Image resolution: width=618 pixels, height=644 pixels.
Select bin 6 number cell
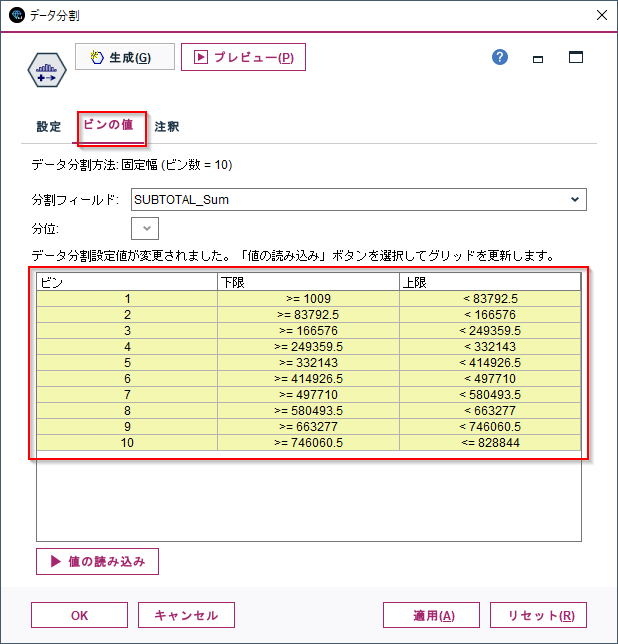tap(127, 379)
